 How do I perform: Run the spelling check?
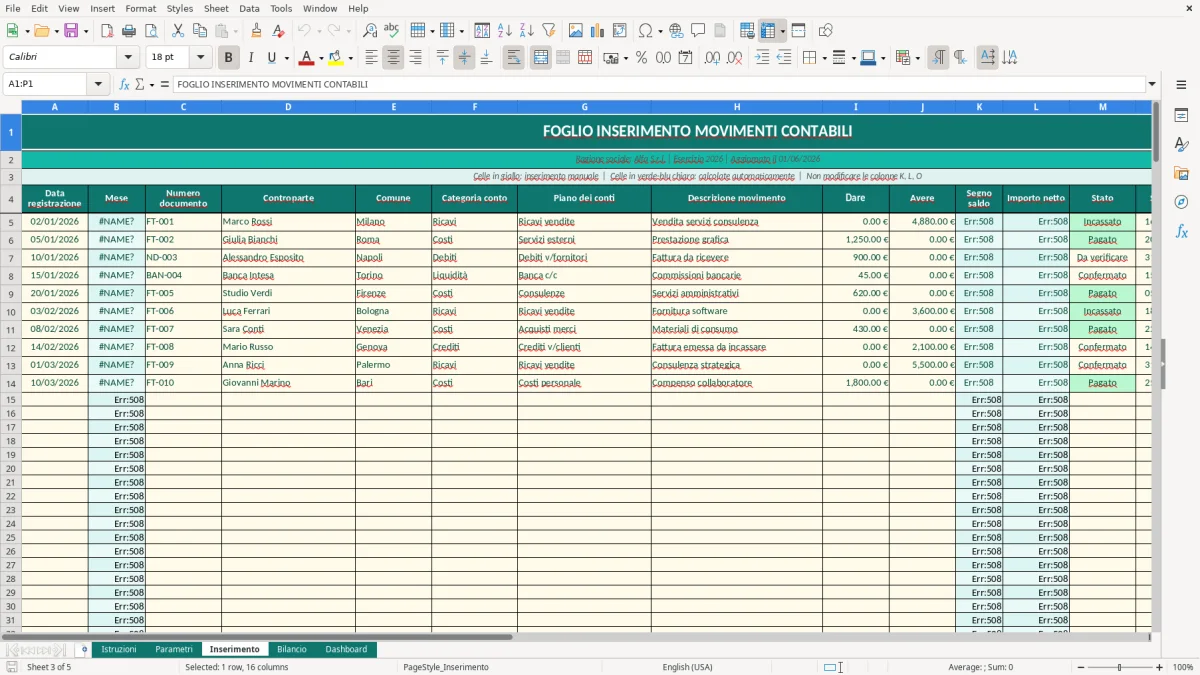click(x=392, y=31)
